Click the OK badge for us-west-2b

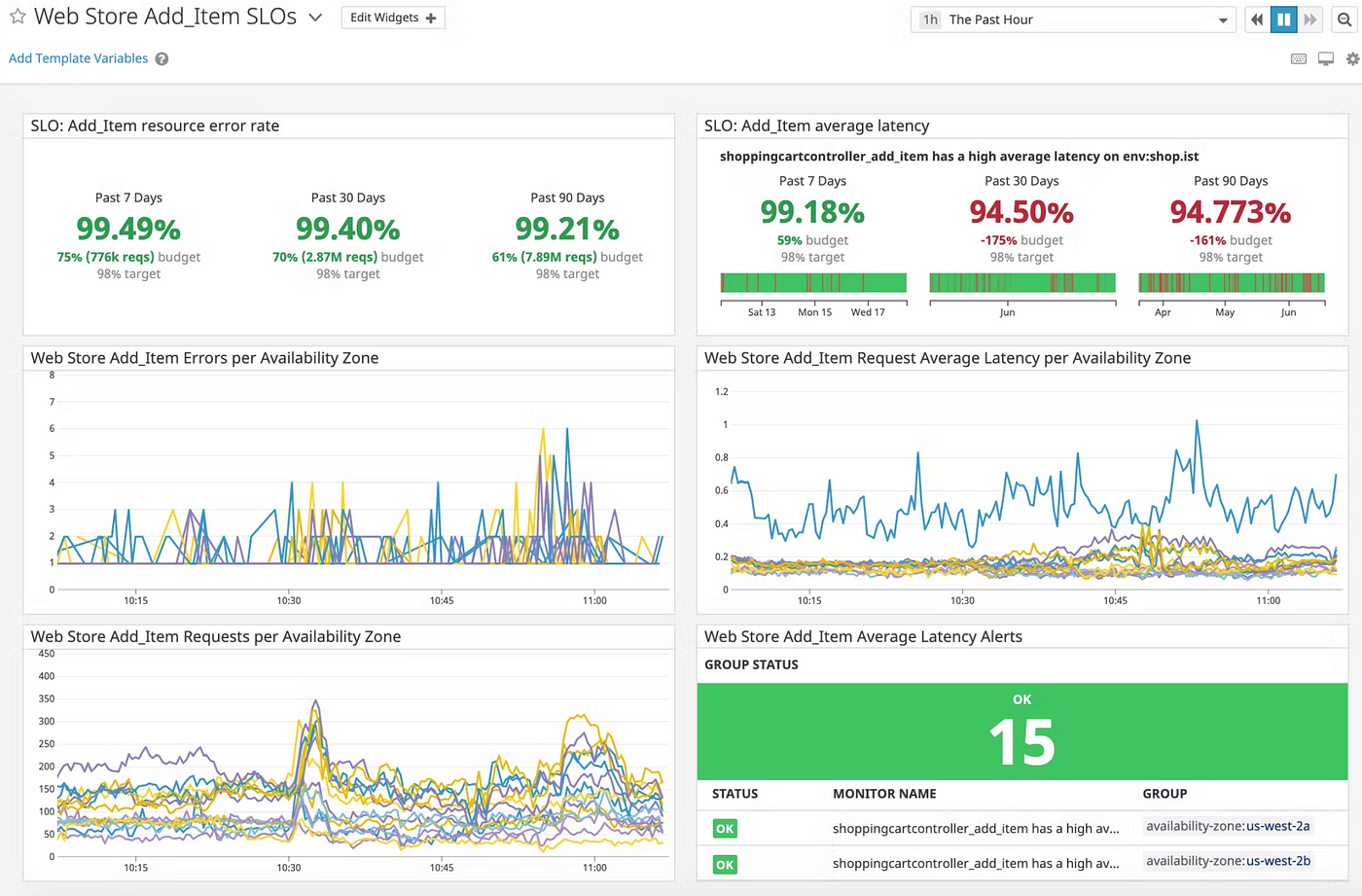coord(725,864)
